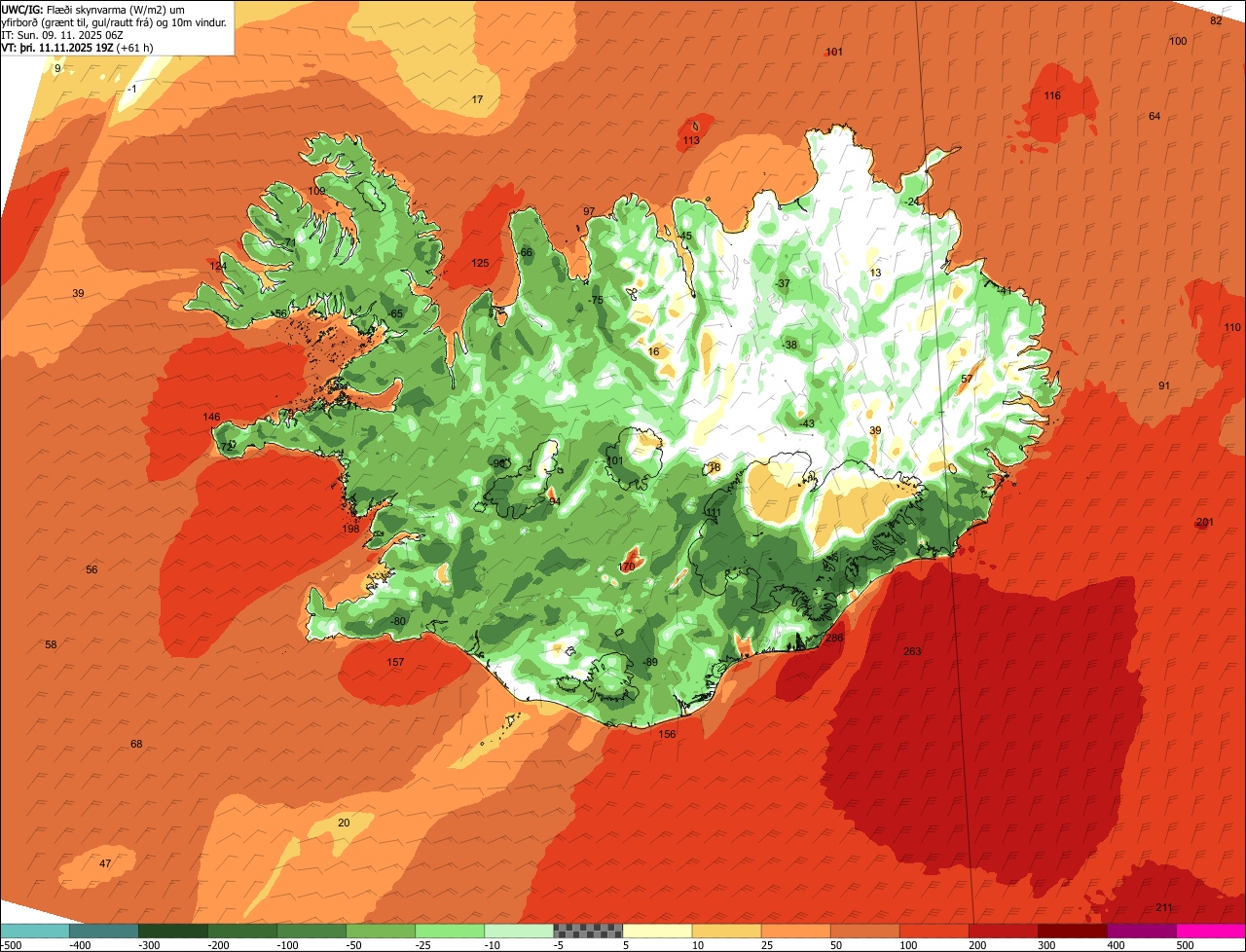Click the sea value 91

[x=1164, y=385]
